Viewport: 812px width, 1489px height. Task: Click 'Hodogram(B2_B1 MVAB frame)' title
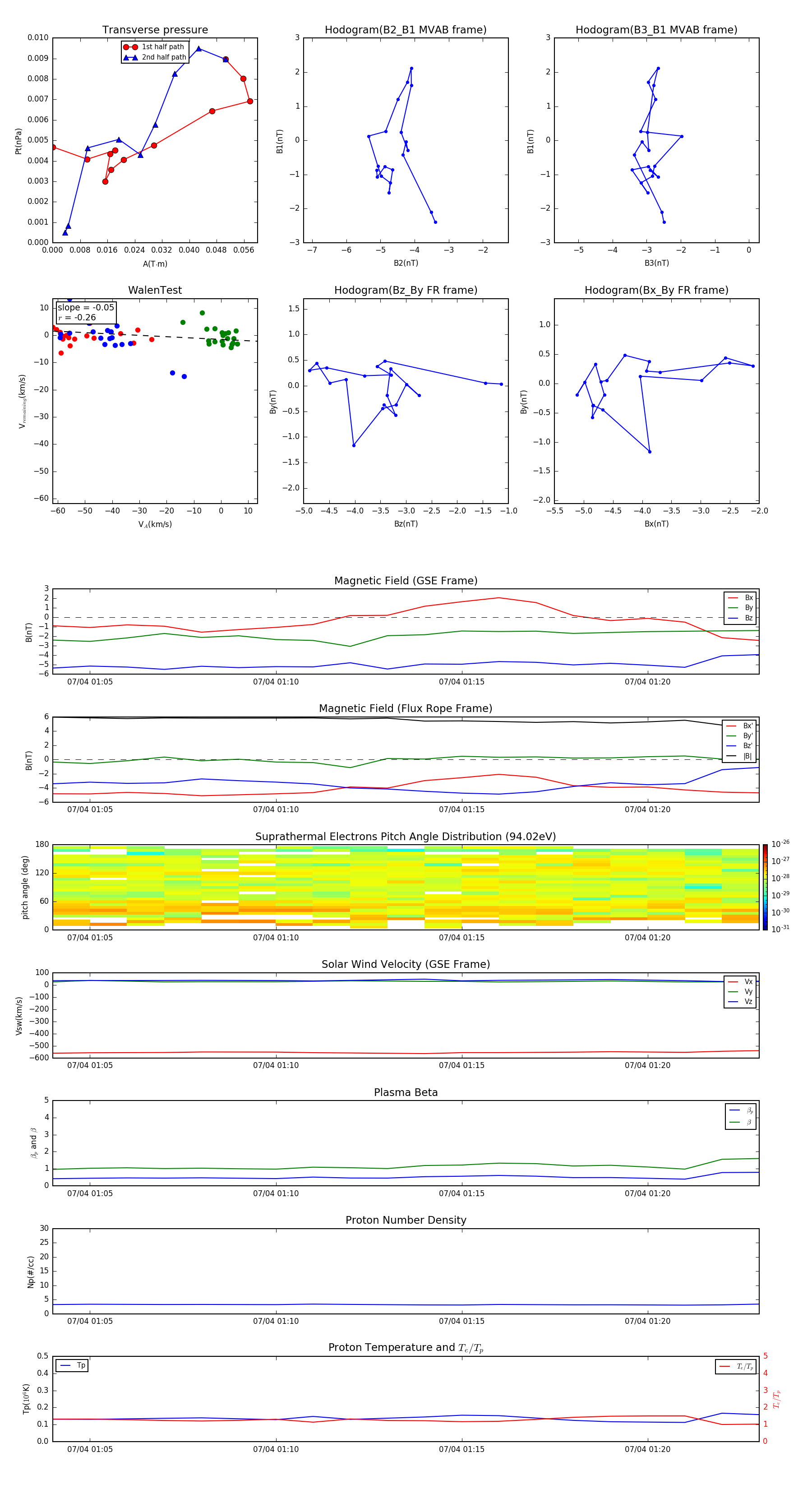click(406, 30)
